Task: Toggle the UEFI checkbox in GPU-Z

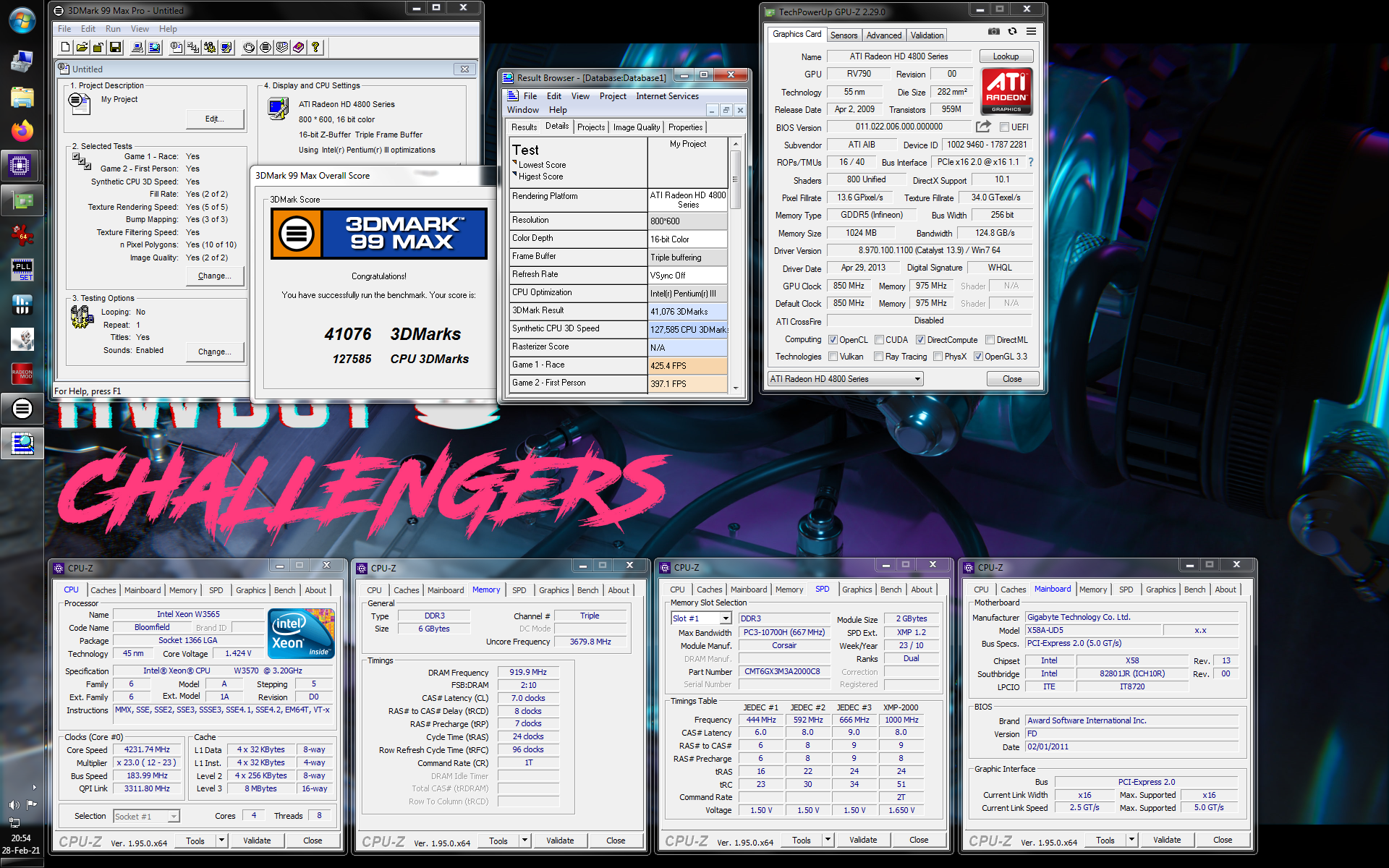Action: pos(1004,127)
